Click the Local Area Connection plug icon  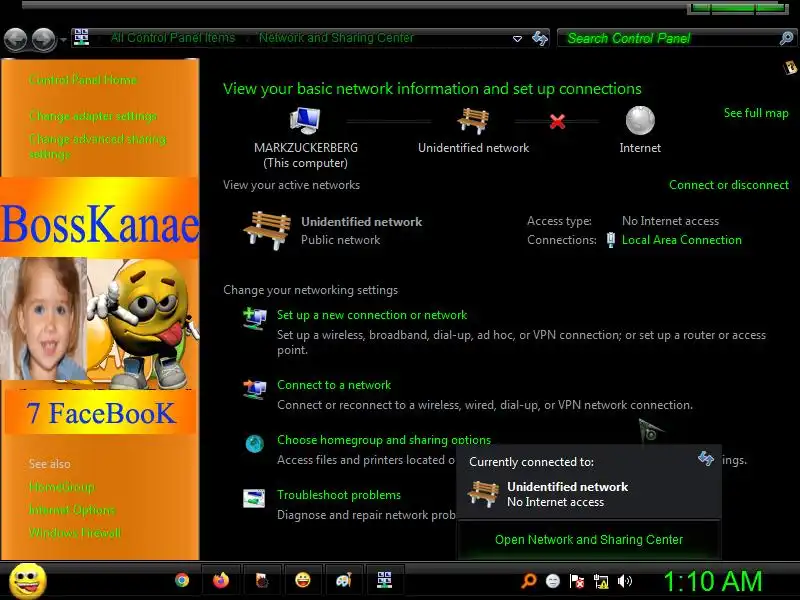pyautogui.click(x=610, y=240)
